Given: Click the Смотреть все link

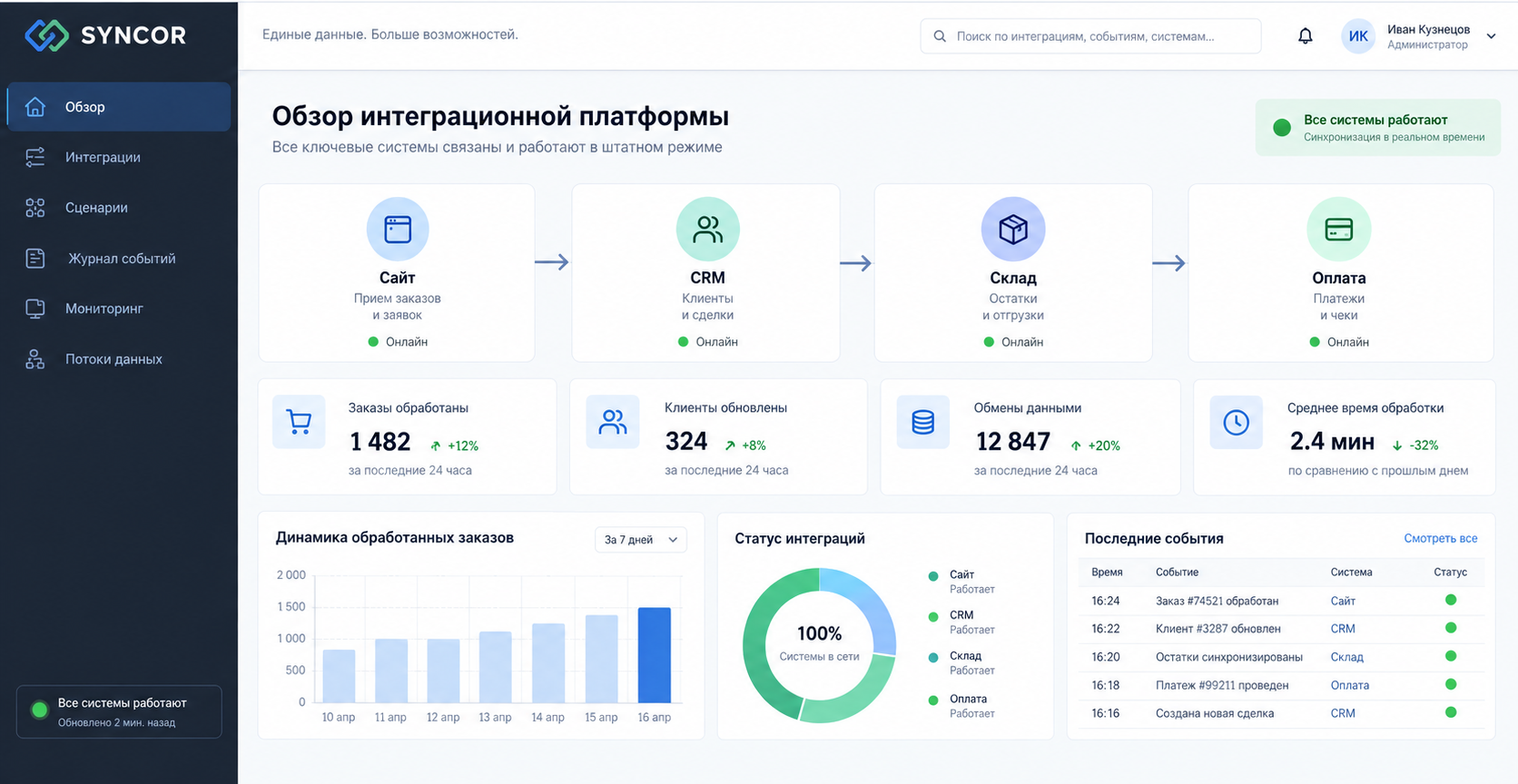Looking at the screenshot, I should 1441,538.
